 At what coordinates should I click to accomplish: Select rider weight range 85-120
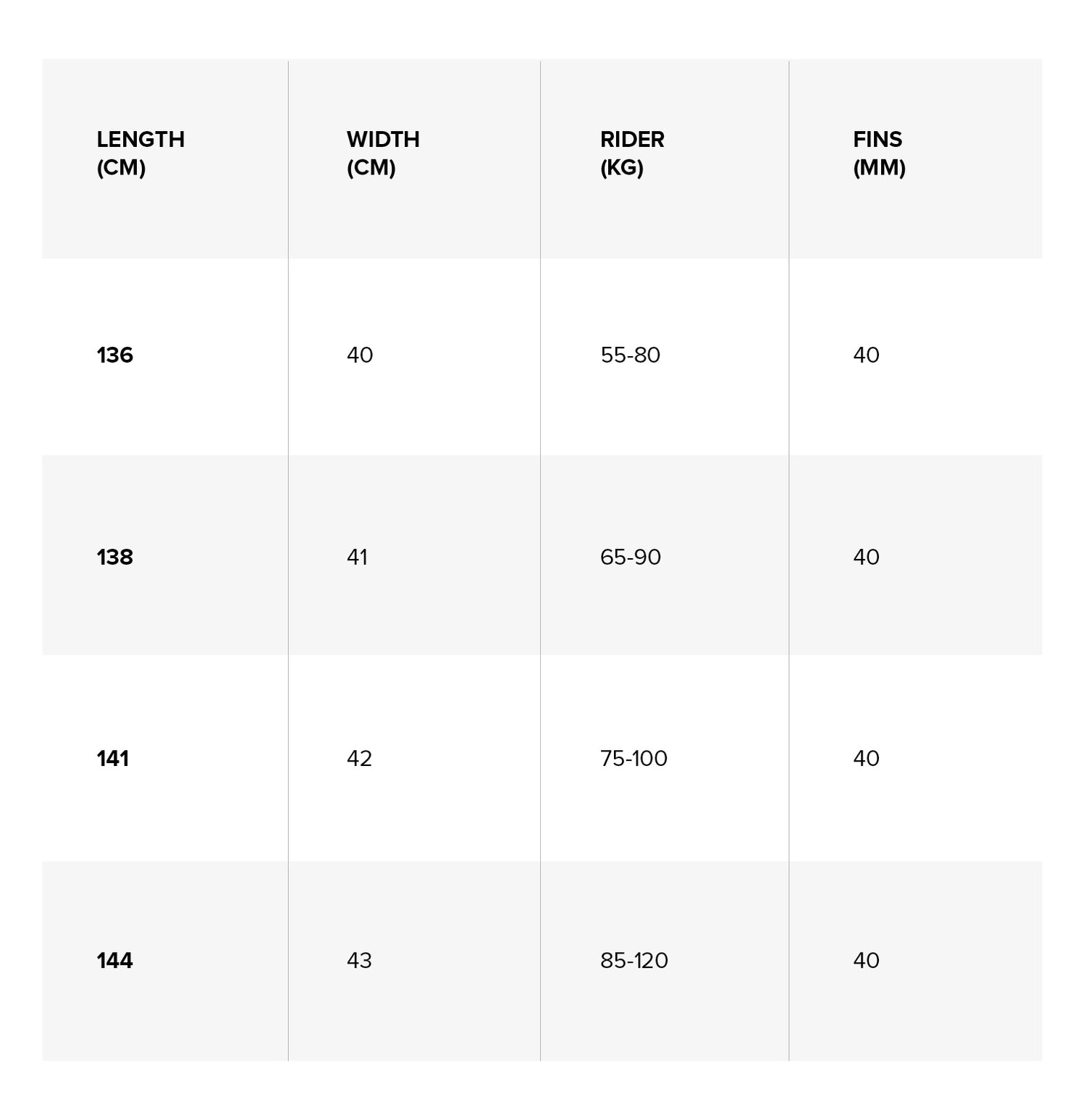point(633,961)
